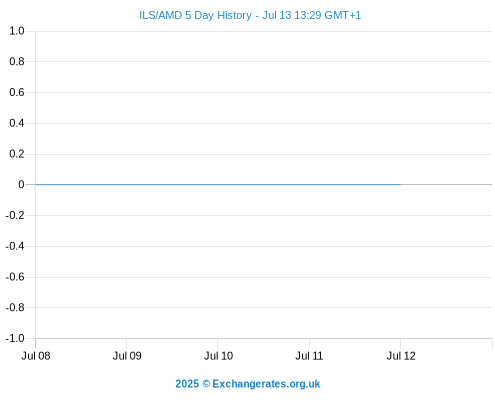Click the 0.6 y-axis label
The image size is (495, 400).
pos(17,92)
